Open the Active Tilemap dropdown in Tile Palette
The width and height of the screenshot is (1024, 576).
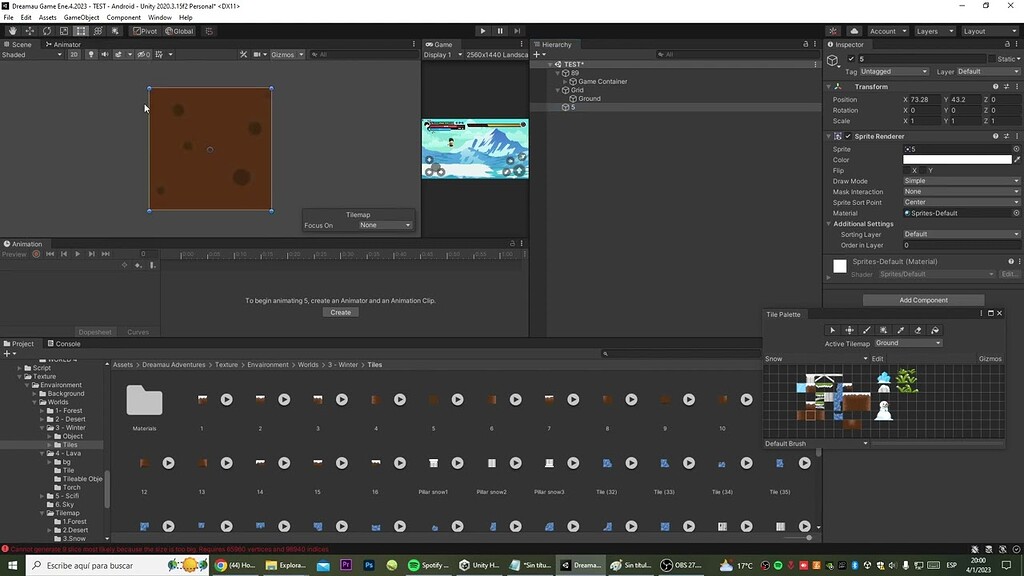pos(908,343)
